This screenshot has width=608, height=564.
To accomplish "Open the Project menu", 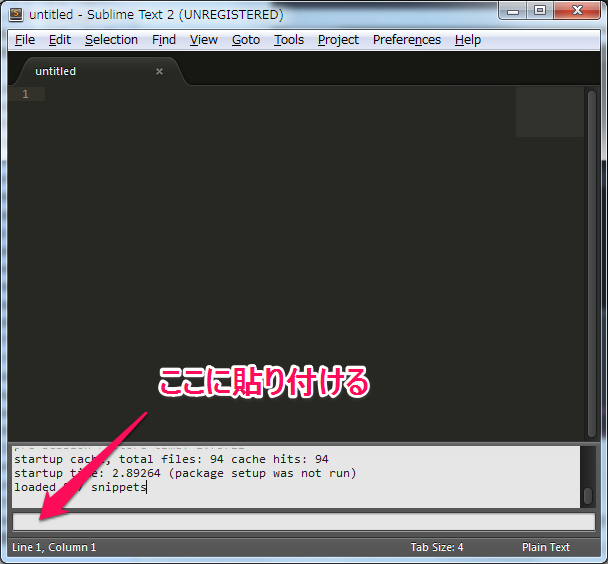I will [338, 40].
